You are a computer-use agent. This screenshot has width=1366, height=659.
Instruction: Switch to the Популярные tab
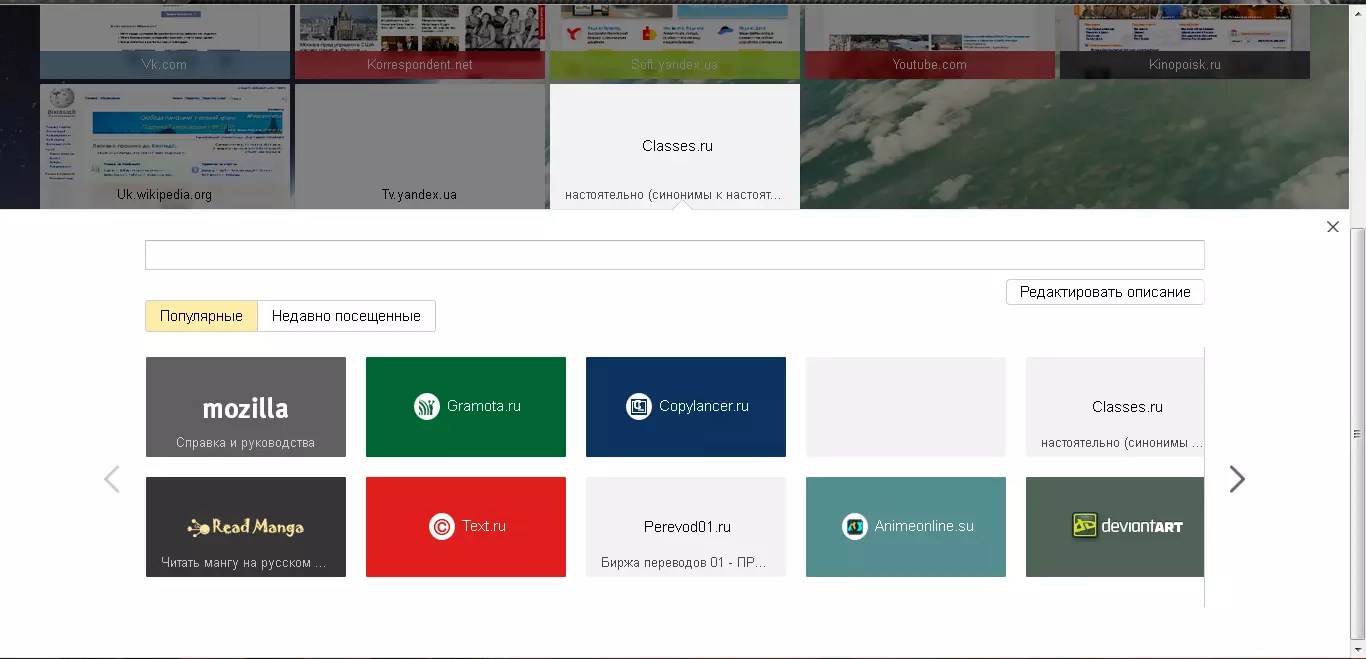(x=201, y=316)
